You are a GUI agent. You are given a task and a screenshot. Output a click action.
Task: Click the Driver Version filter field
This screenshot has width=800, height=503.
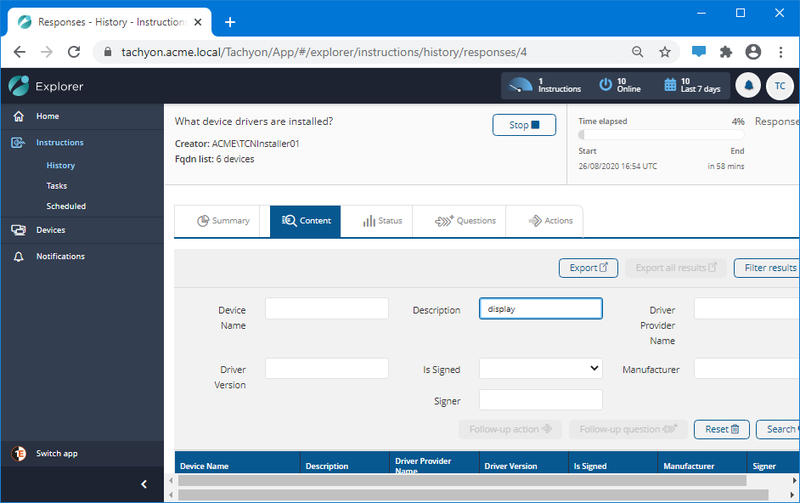coord(327,368)
